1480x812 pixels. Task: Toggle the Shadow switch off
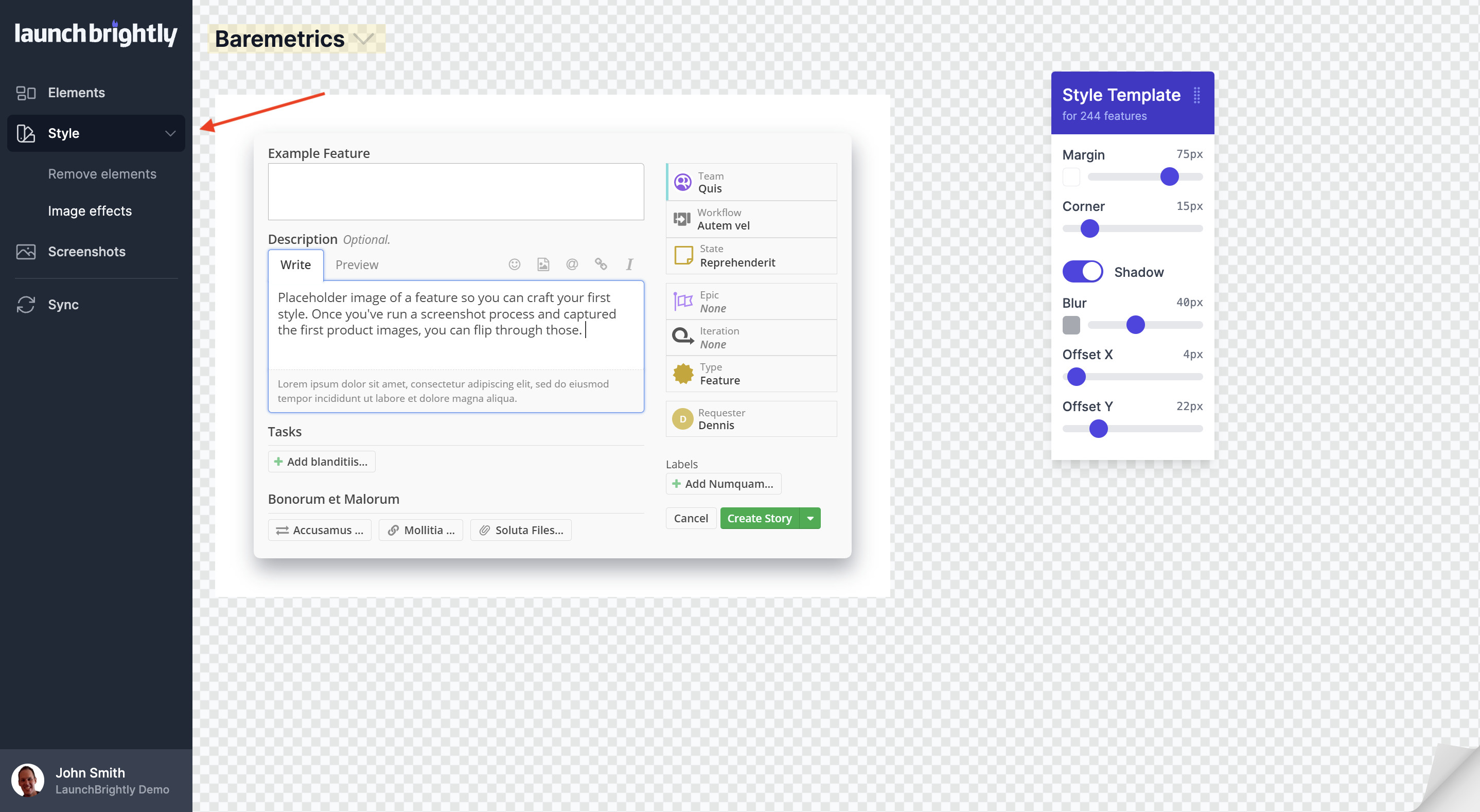[1082, 272]
